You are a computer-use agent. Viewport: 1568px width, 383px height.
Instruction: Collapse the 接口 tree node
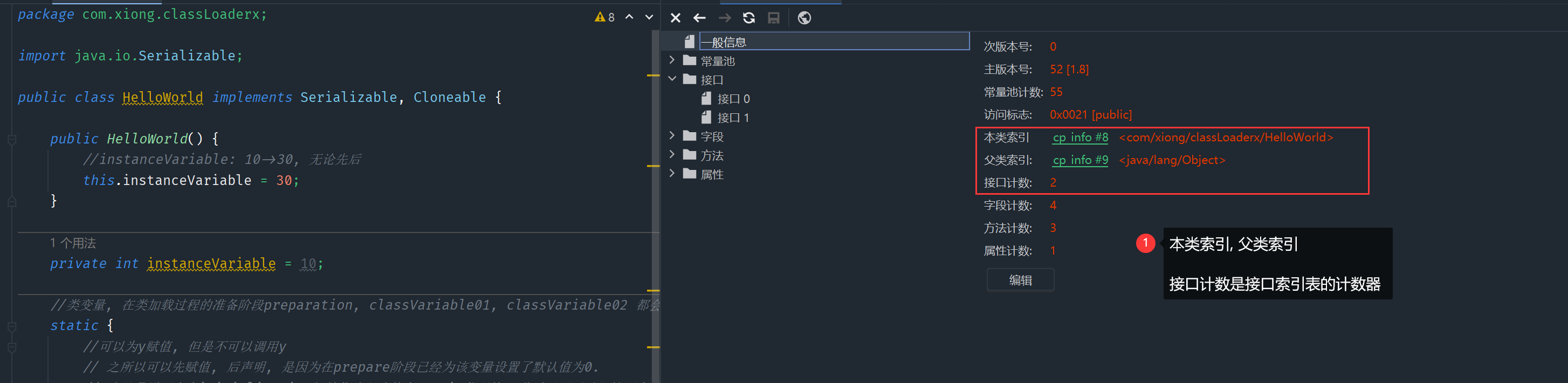672,79
